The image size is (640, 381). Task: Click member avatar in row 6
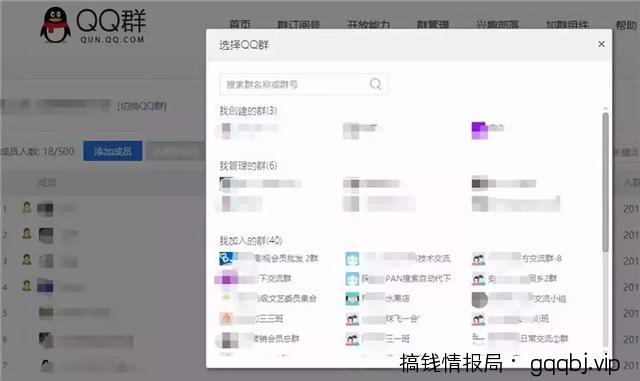click(46, 340)
